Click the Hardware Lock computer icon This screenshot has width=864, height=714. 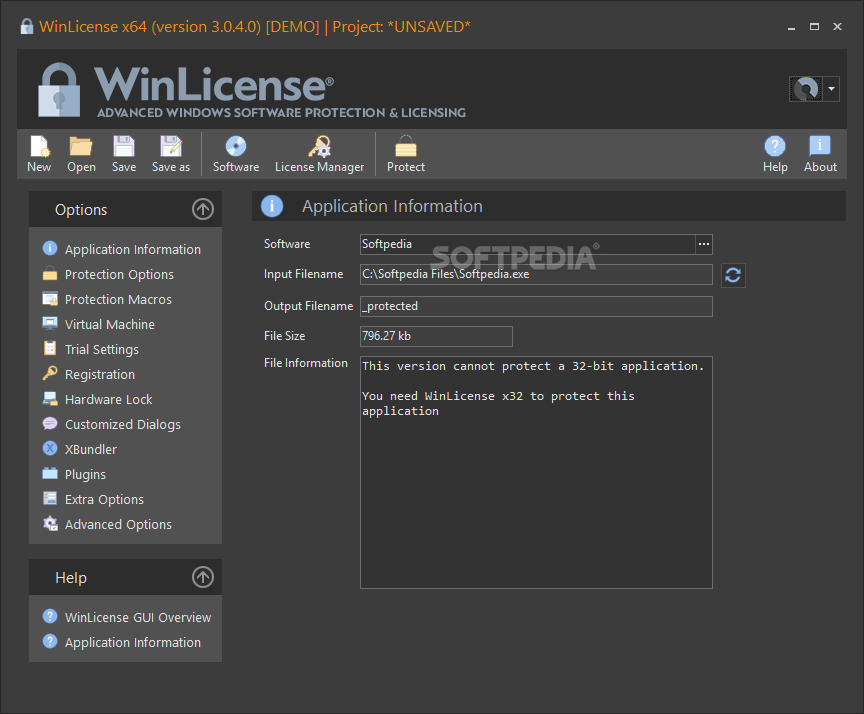(x=50, y=398)
